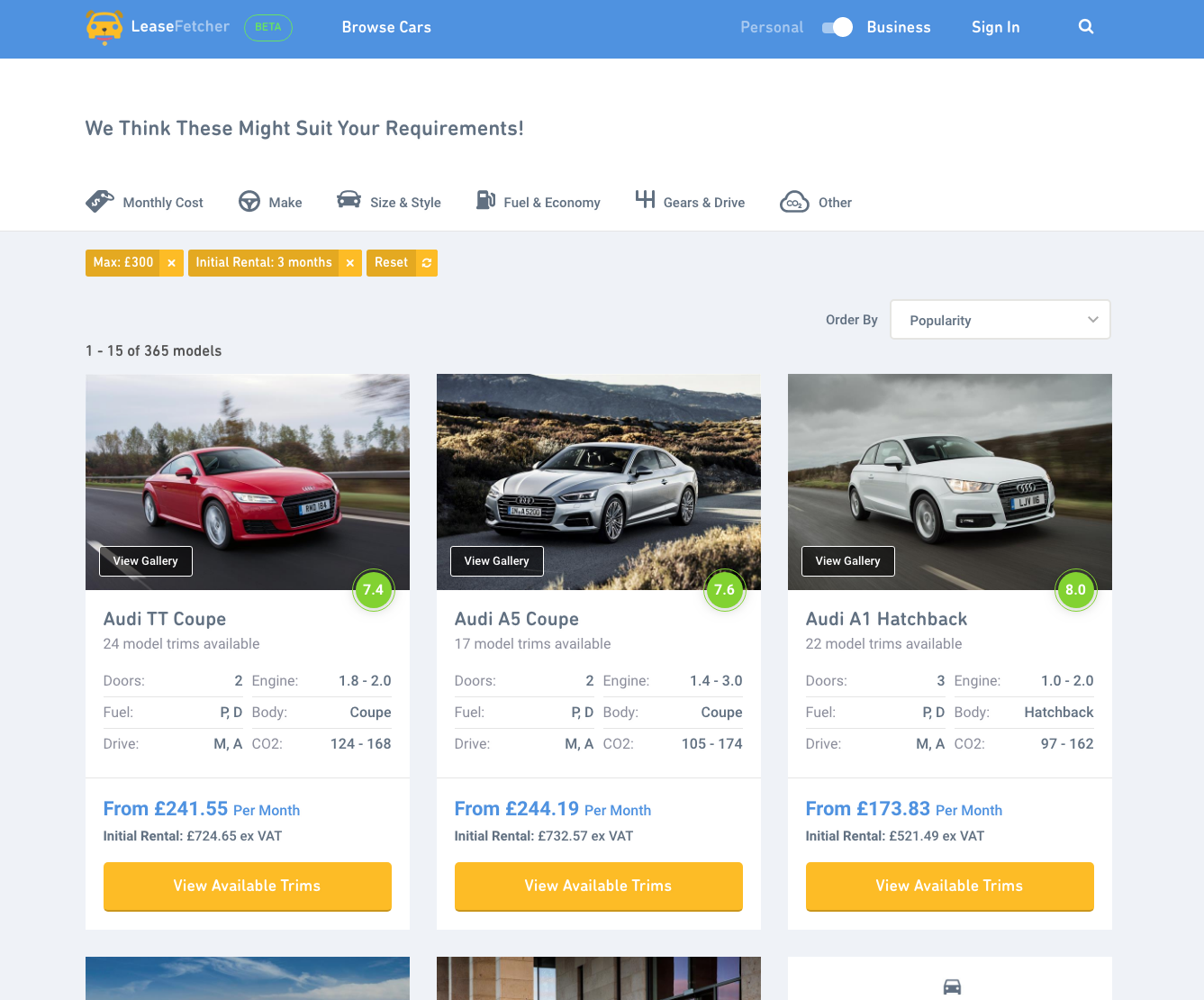Select the Business label

[x=899, y=27]
